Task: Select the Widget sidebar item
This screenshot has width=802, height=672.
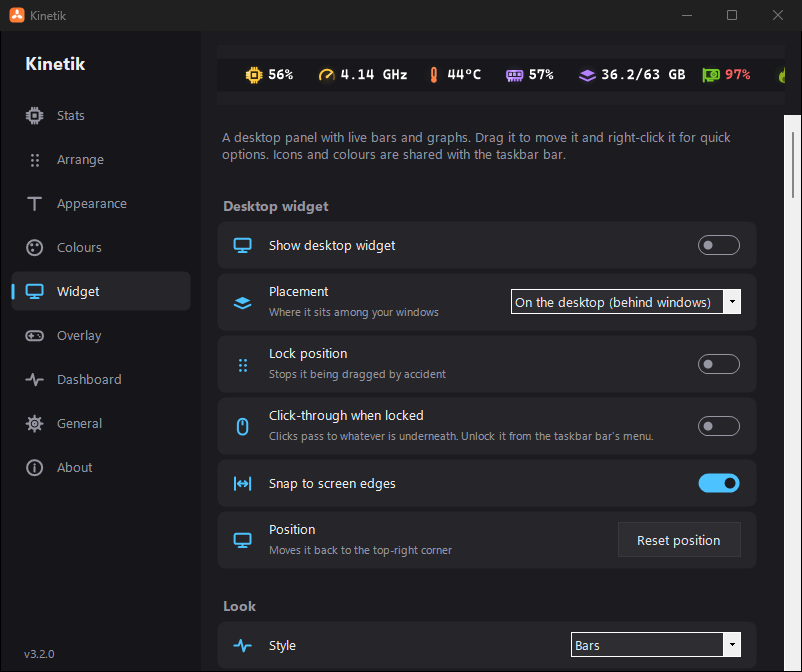Action: pos(101,292)
